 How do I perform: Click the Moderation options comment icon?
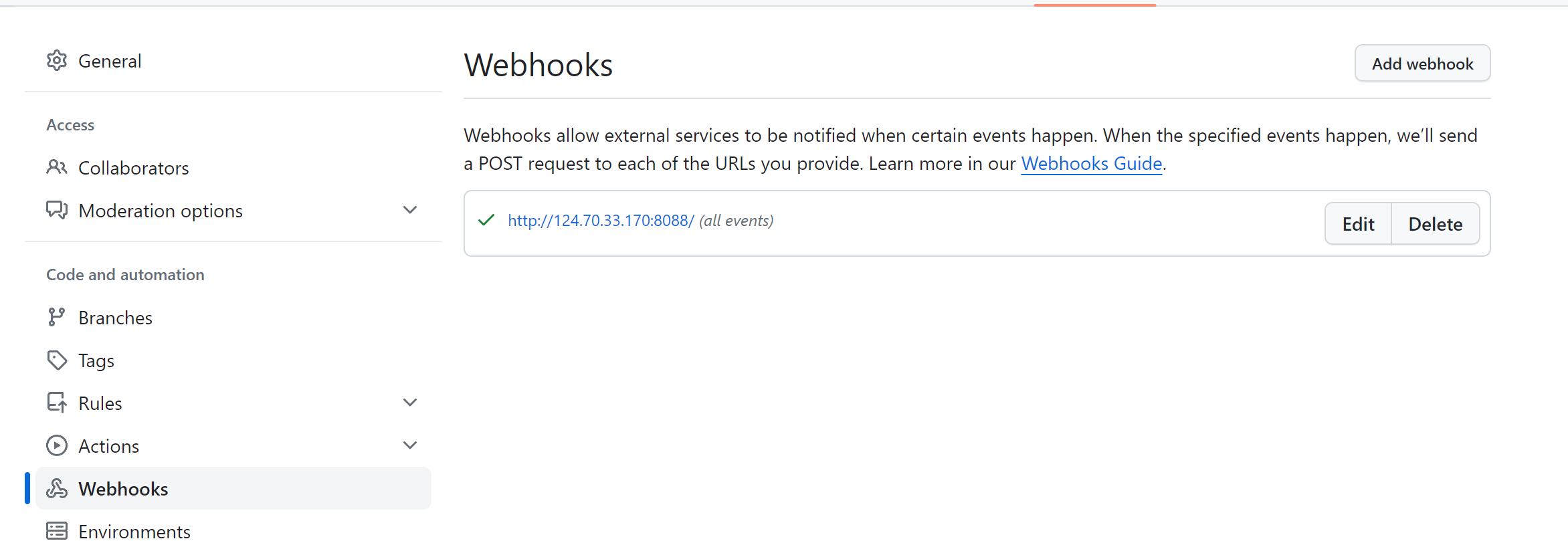57,210
